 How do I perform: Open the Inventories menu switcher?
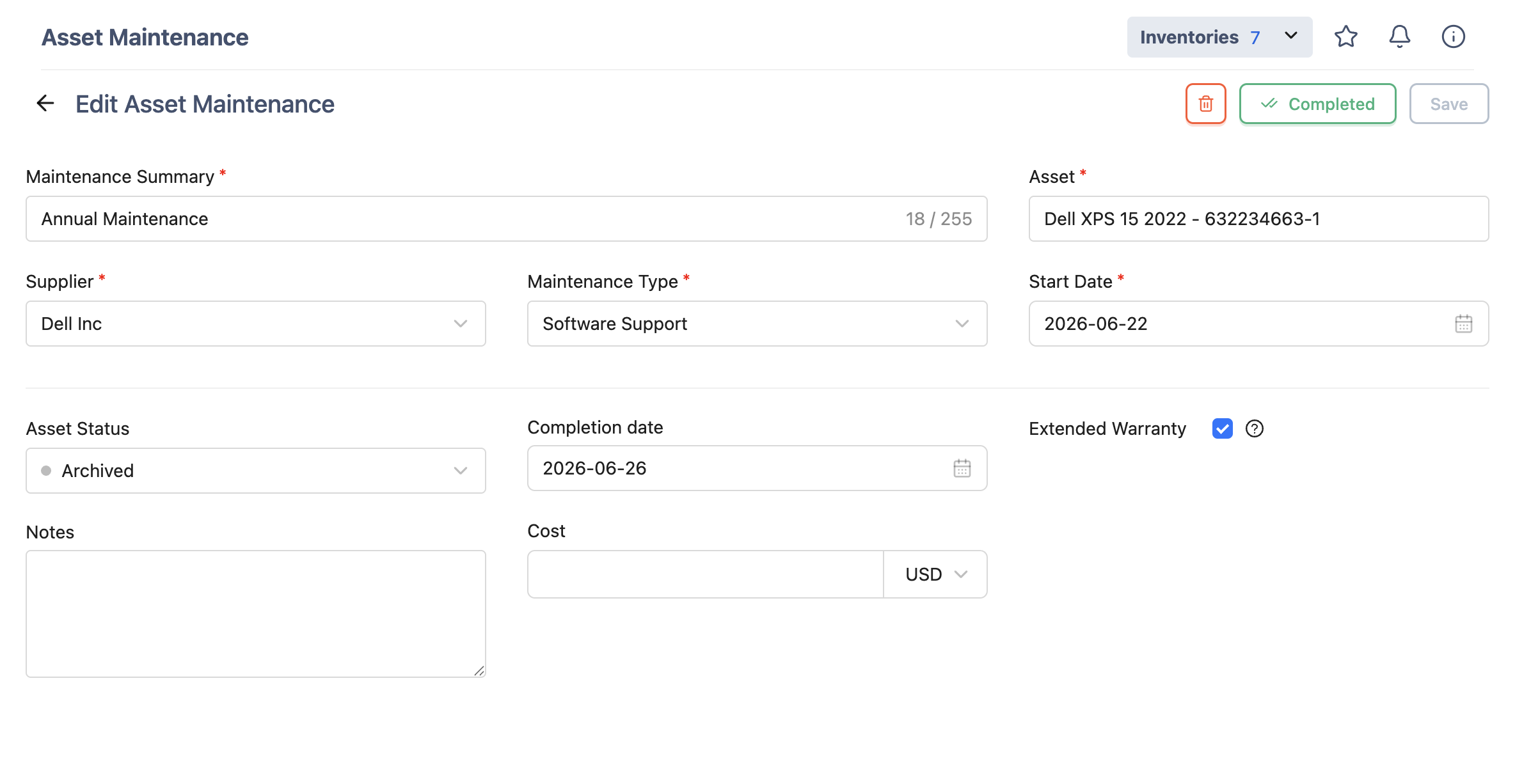click(x=1219, y=37)
